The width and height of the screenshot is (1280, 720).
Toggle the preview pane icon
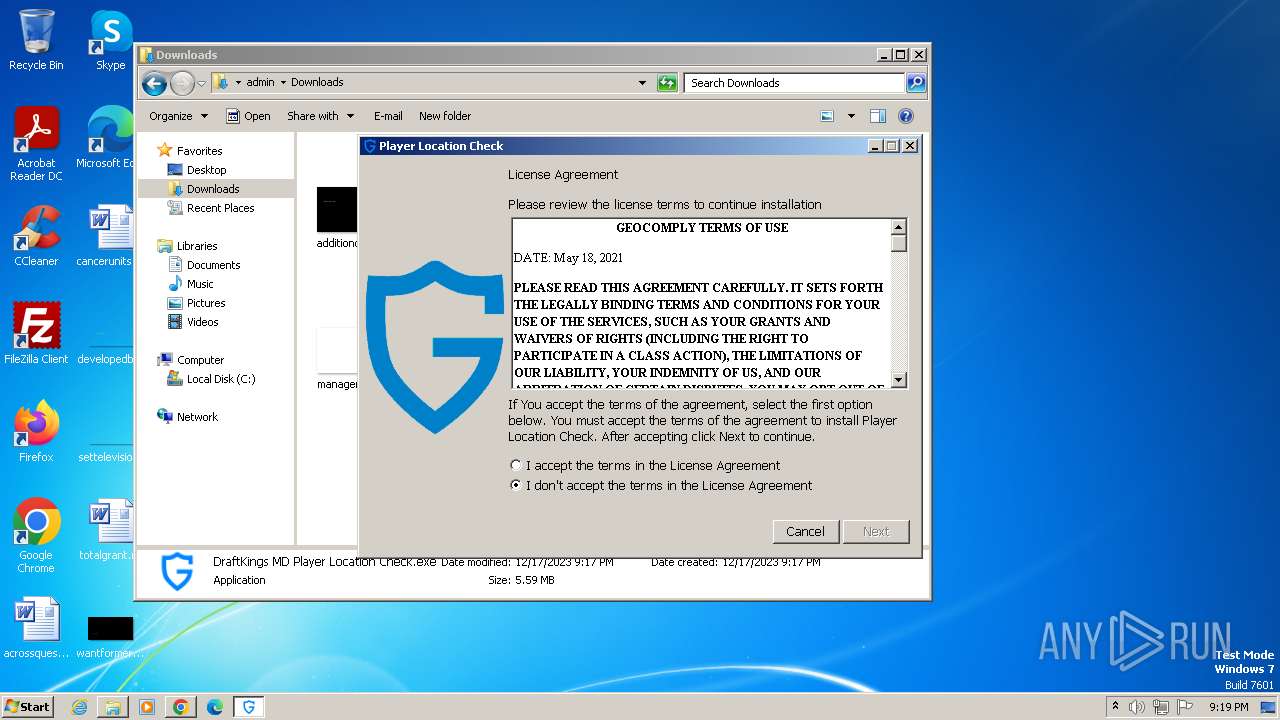tap(878, 116)
